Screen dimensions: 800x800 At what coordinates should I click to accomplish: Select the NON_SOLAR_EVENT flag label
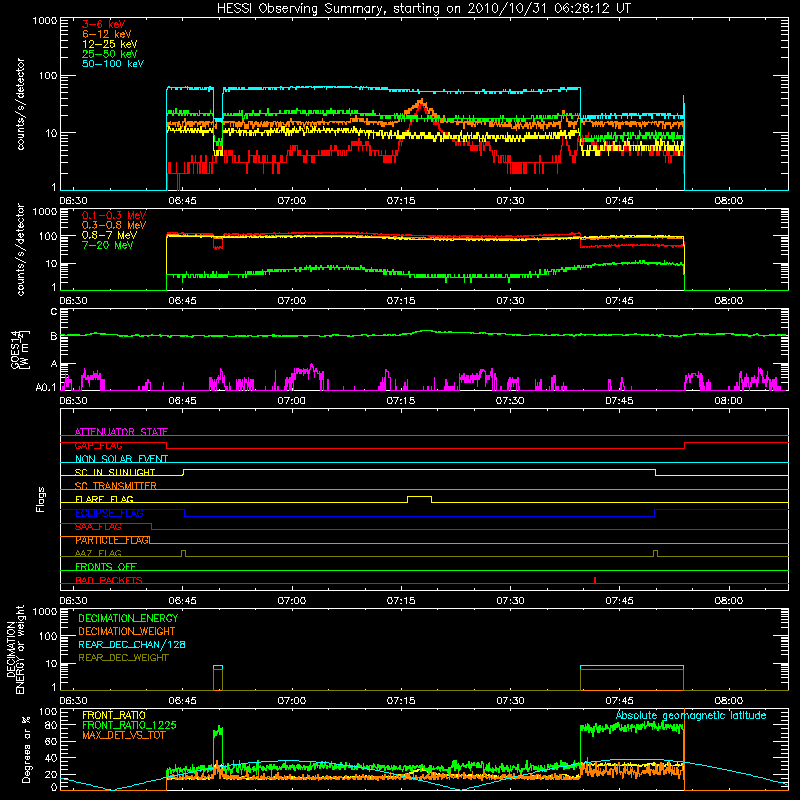(x=121, y=459)
